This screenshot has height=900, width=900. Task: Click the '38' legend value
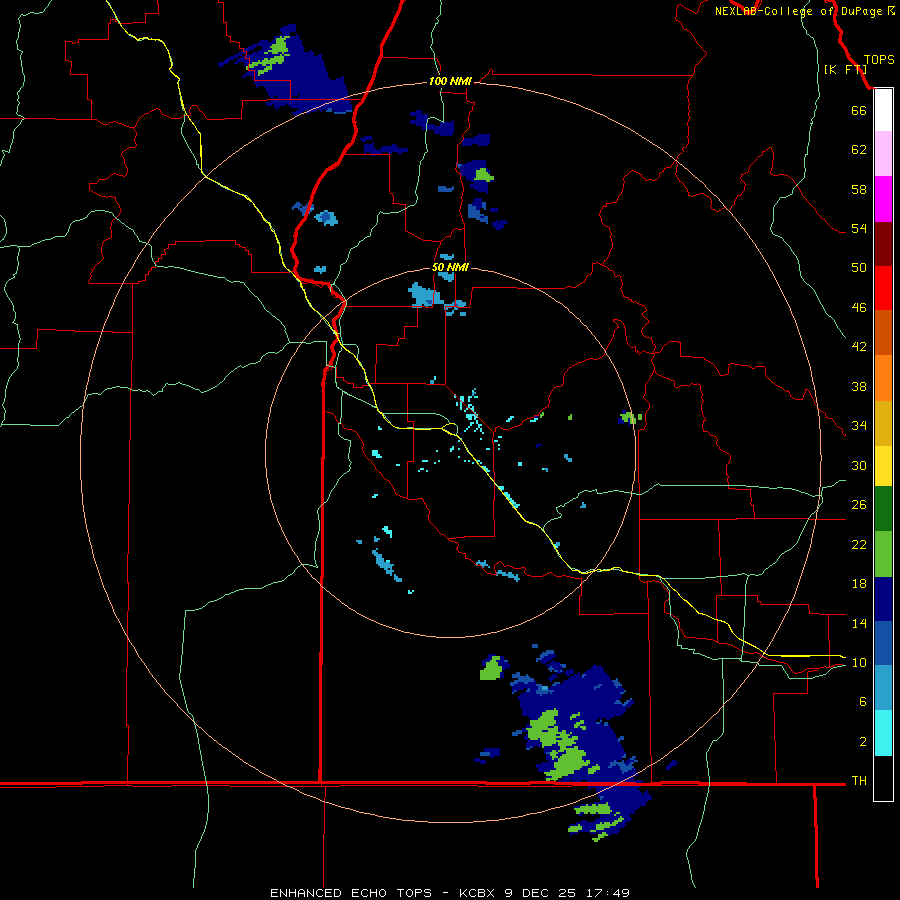tap(859, 386)
